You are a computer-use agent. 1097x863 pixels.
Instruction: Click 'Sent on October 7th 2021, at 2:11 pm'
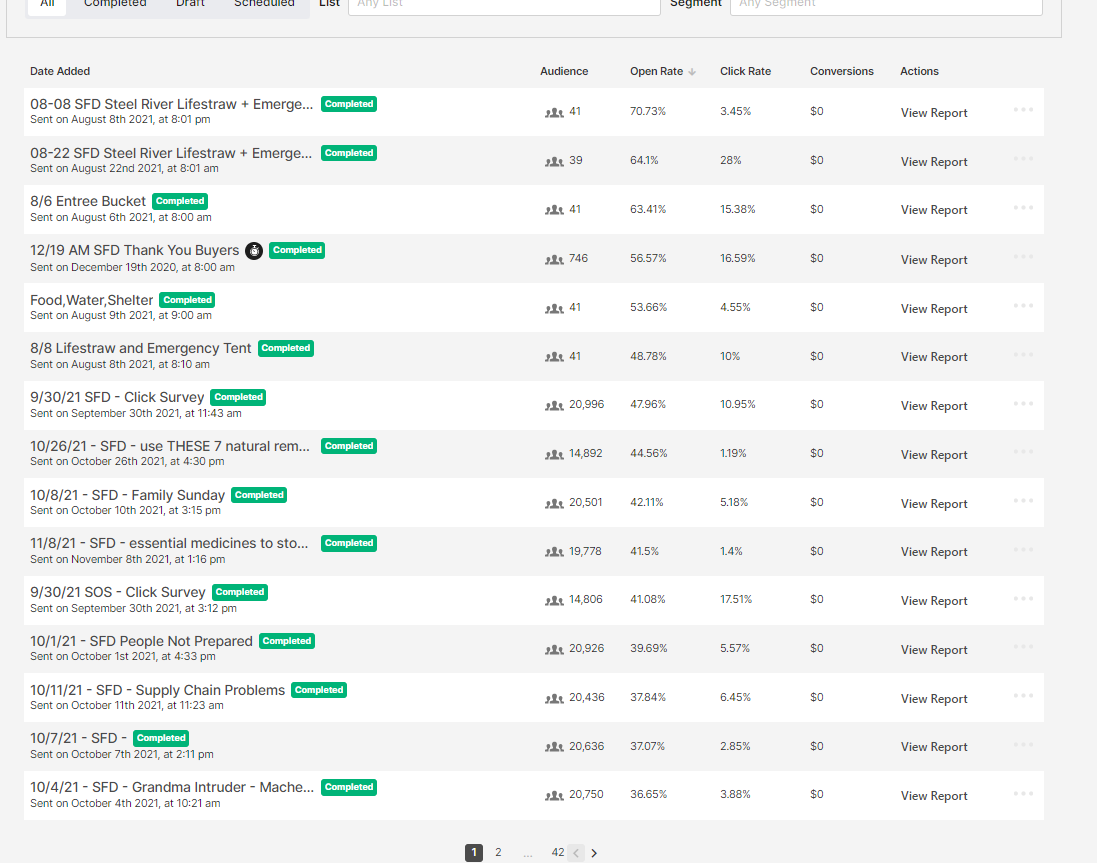click(x=122, y=755)
